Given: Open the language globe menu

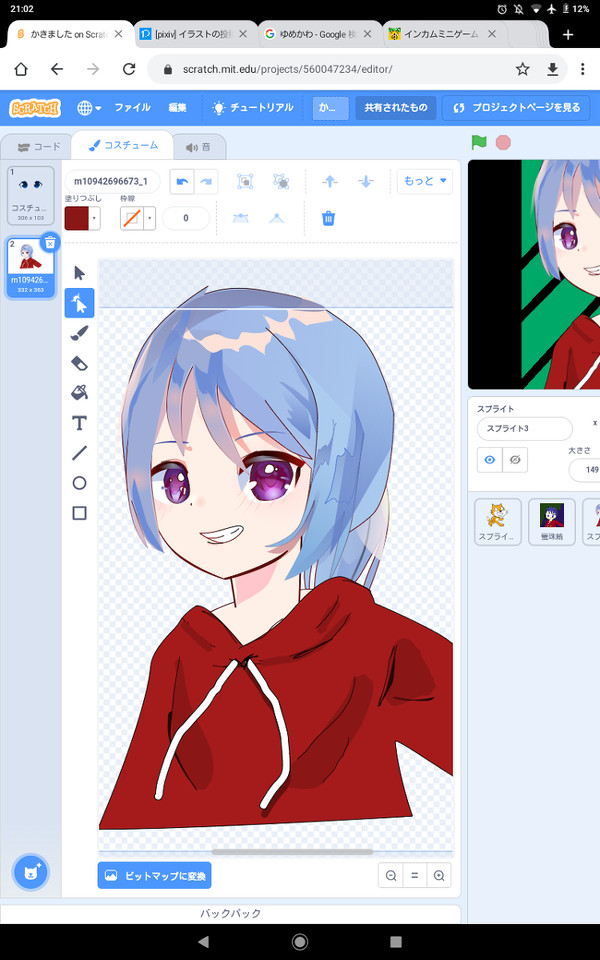Looking at the screenshot, I should pyautogui.click(x=89, y=108).
